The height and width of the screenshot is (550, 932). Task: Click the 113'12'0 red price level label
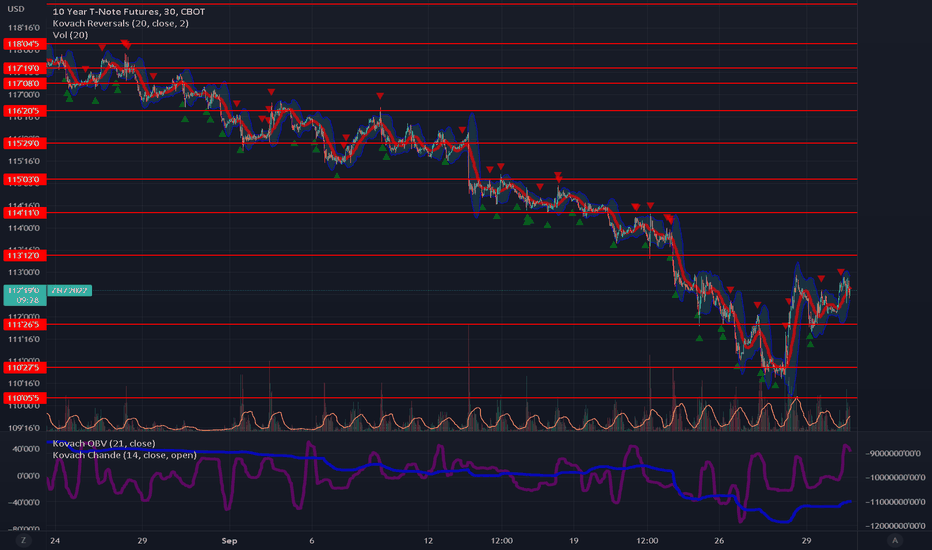point(24,256)
